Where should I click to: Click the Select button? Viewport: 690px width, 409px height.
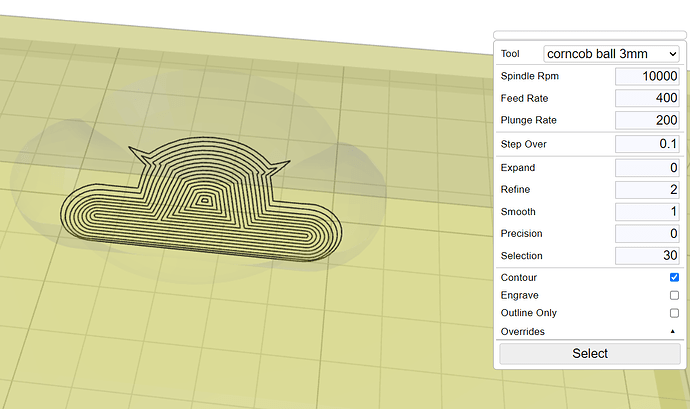(590, 354)
